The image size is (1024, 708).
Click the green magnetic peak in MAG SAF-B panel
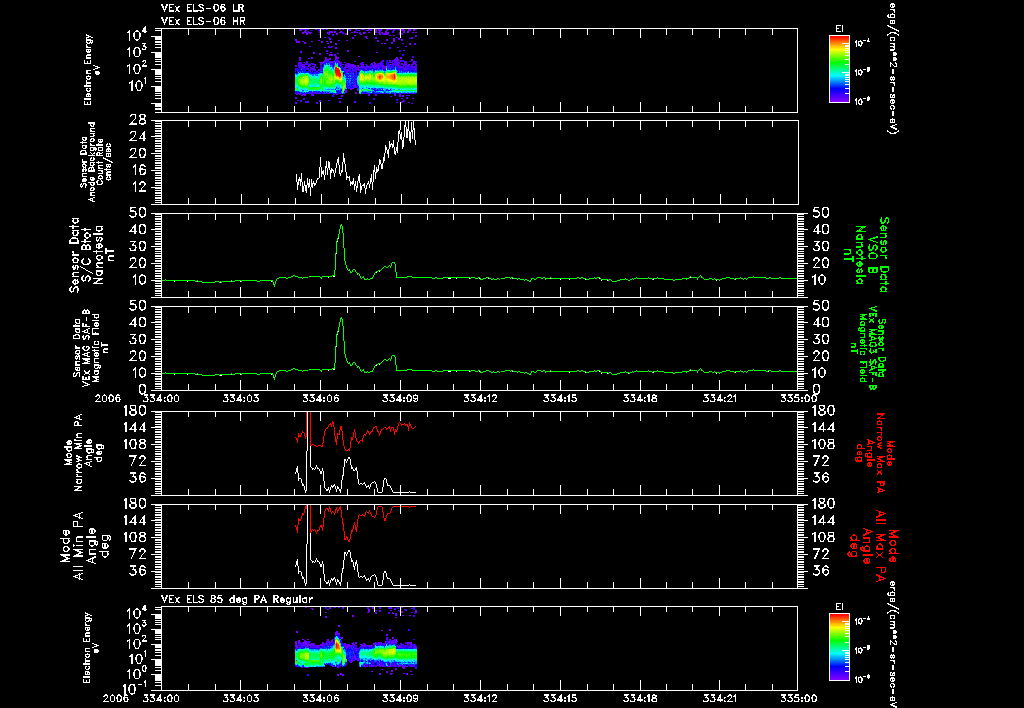341,321
